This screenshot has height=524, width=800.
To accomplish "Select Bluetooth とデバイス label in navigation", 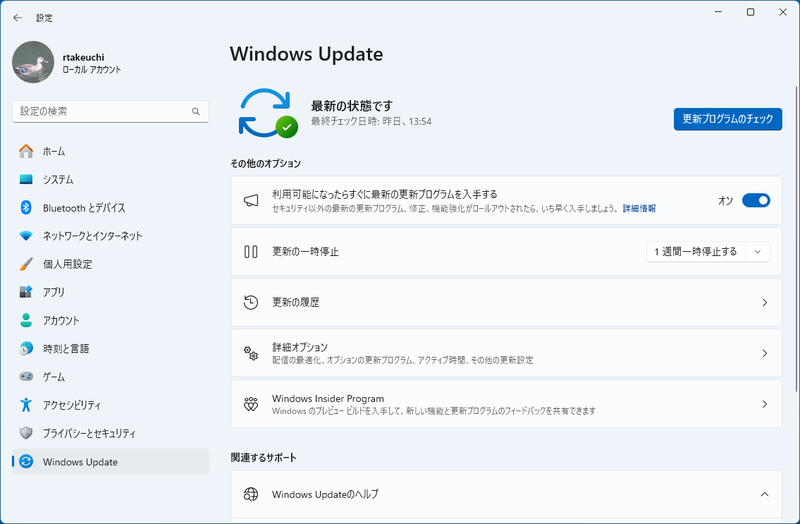I will 84,208.
